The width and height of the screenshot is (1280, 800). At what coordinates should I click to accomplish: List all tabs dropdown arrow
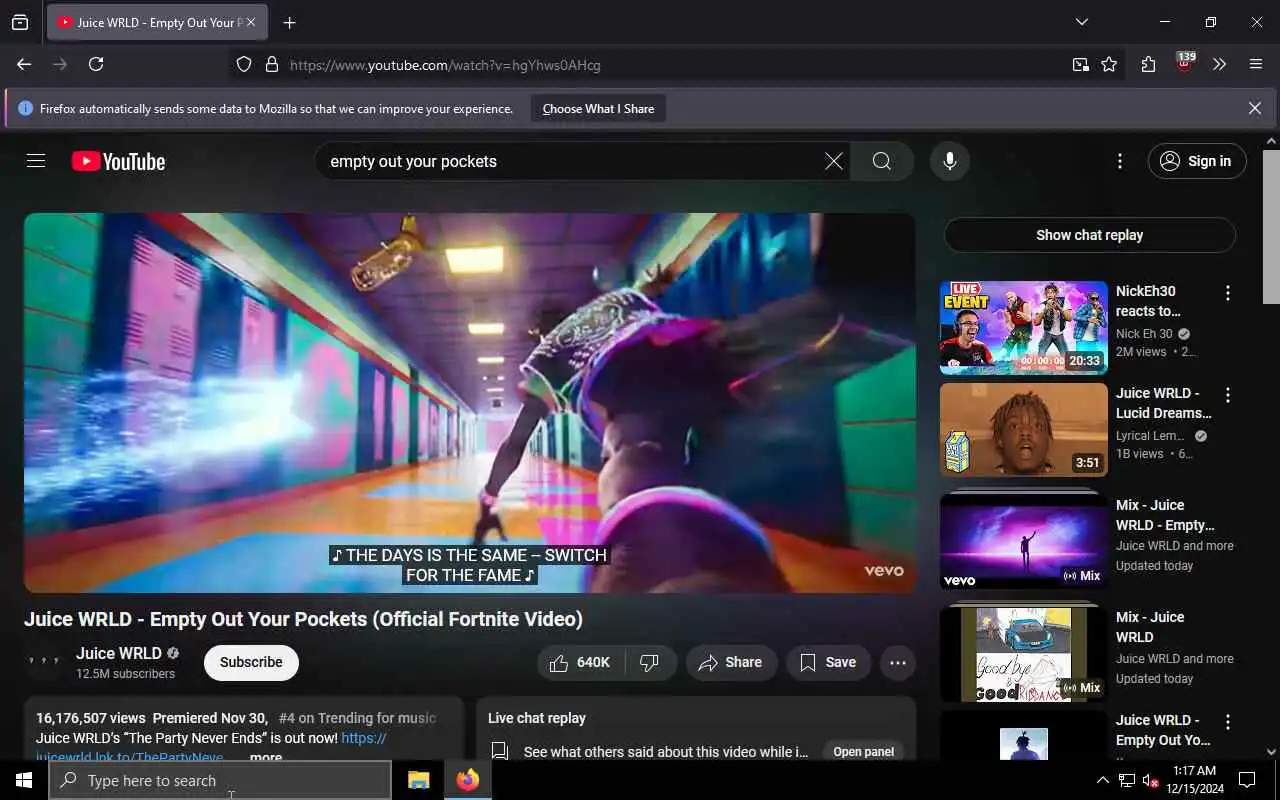1082,22
